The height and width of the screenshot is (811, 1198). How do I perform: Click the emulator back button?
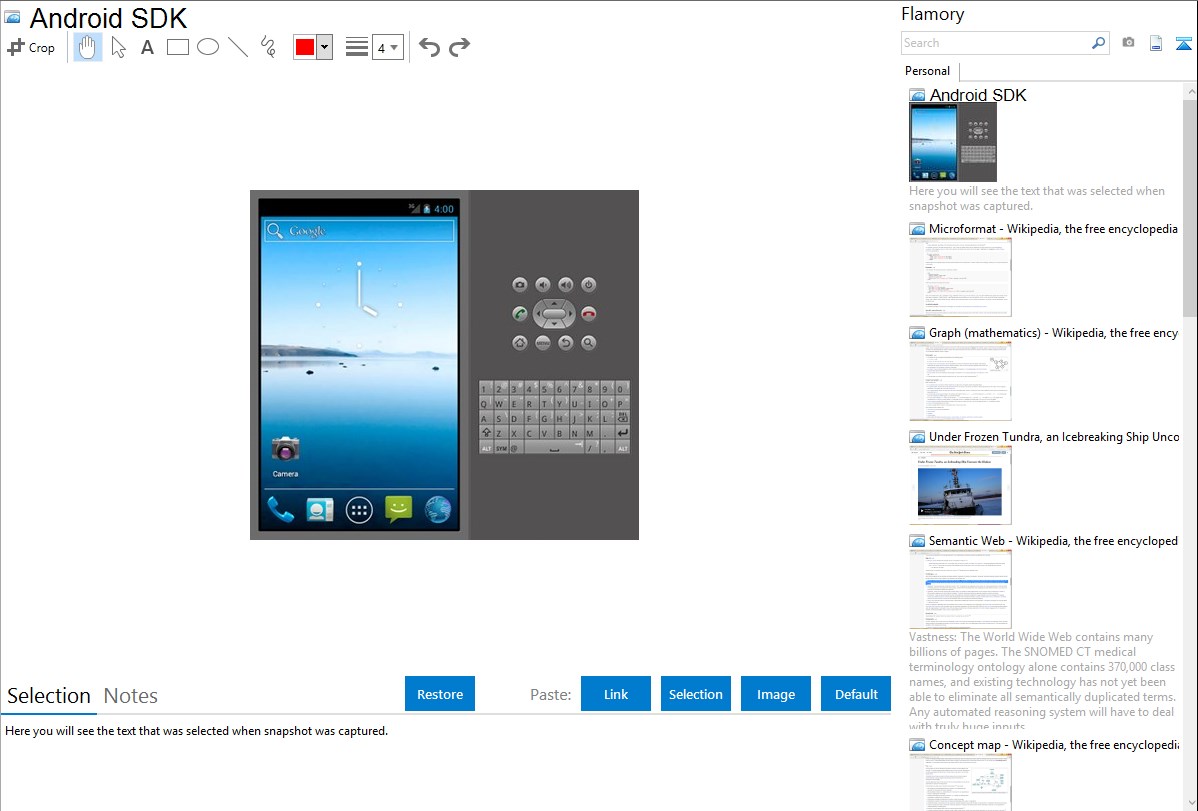point(565,342)
